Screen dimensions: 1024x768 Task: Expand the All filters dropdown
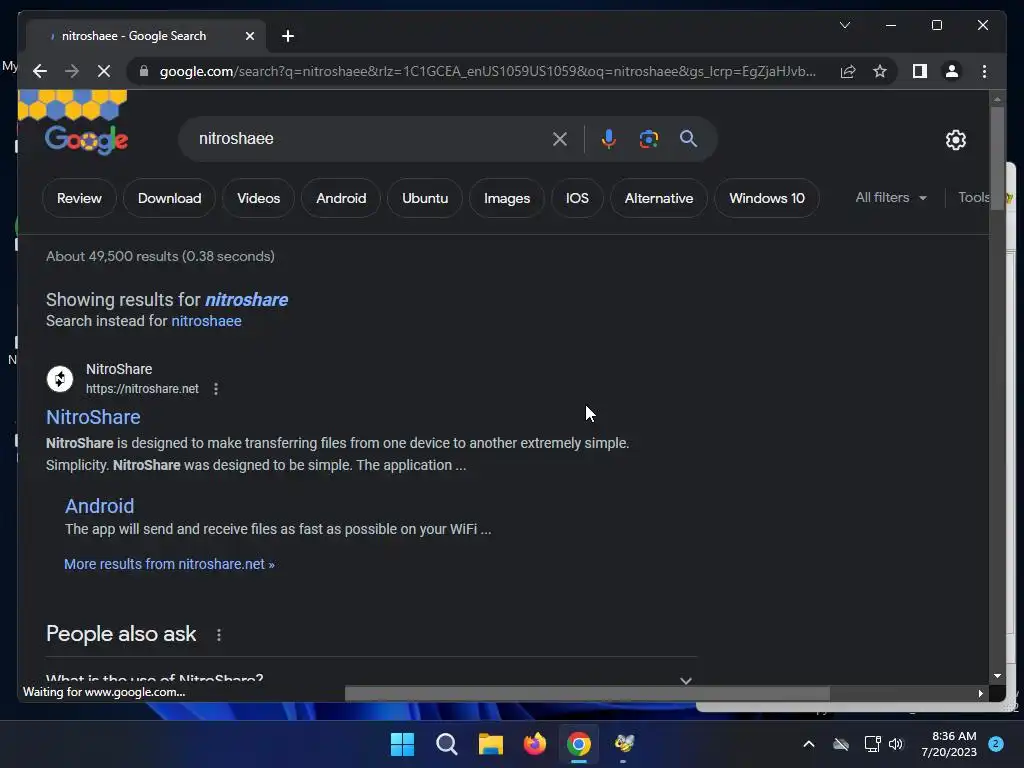coord(891,197)
